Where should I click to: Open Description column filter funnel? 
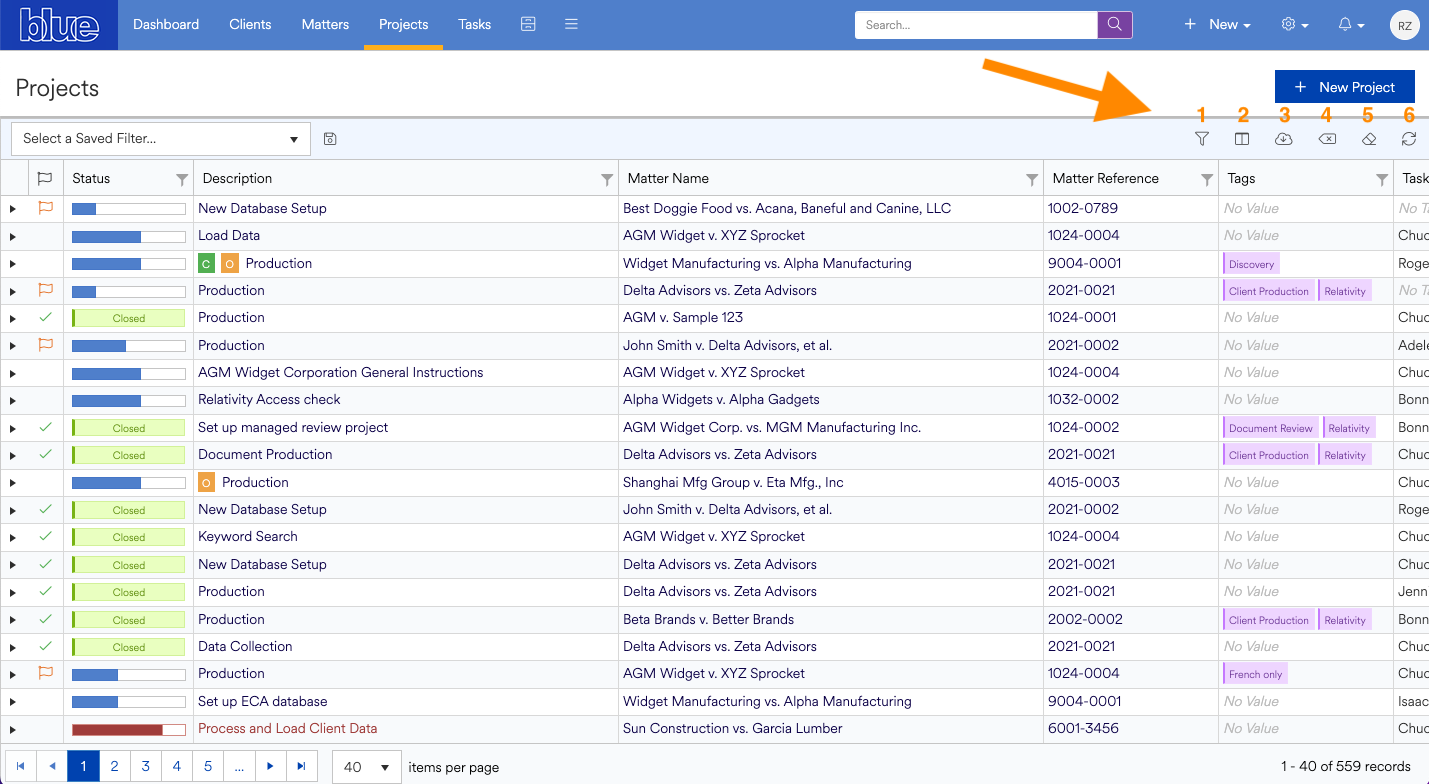pos(607,180)
